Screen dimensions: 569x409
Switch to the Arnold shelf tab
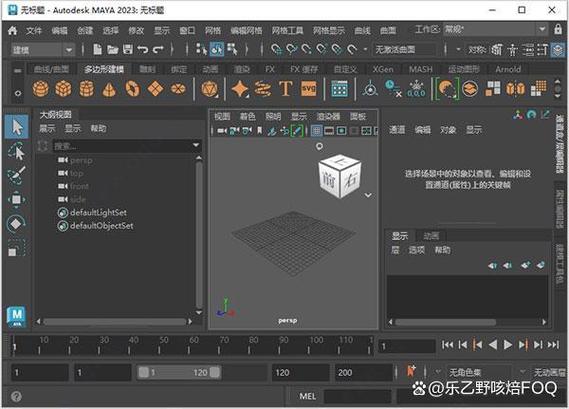click(508, 69)
